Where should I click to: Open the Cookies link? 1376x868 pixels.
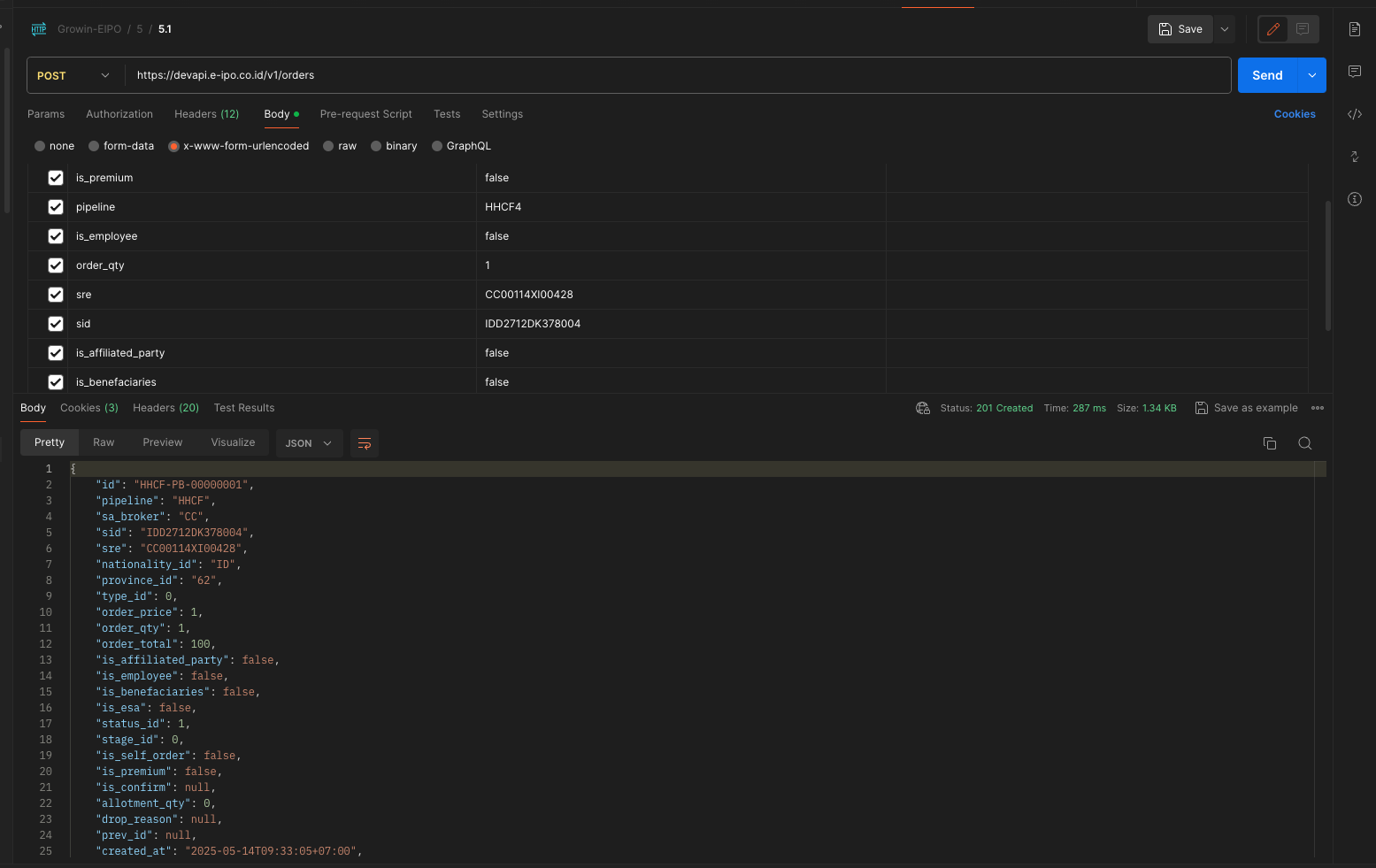click(1295, 114)
